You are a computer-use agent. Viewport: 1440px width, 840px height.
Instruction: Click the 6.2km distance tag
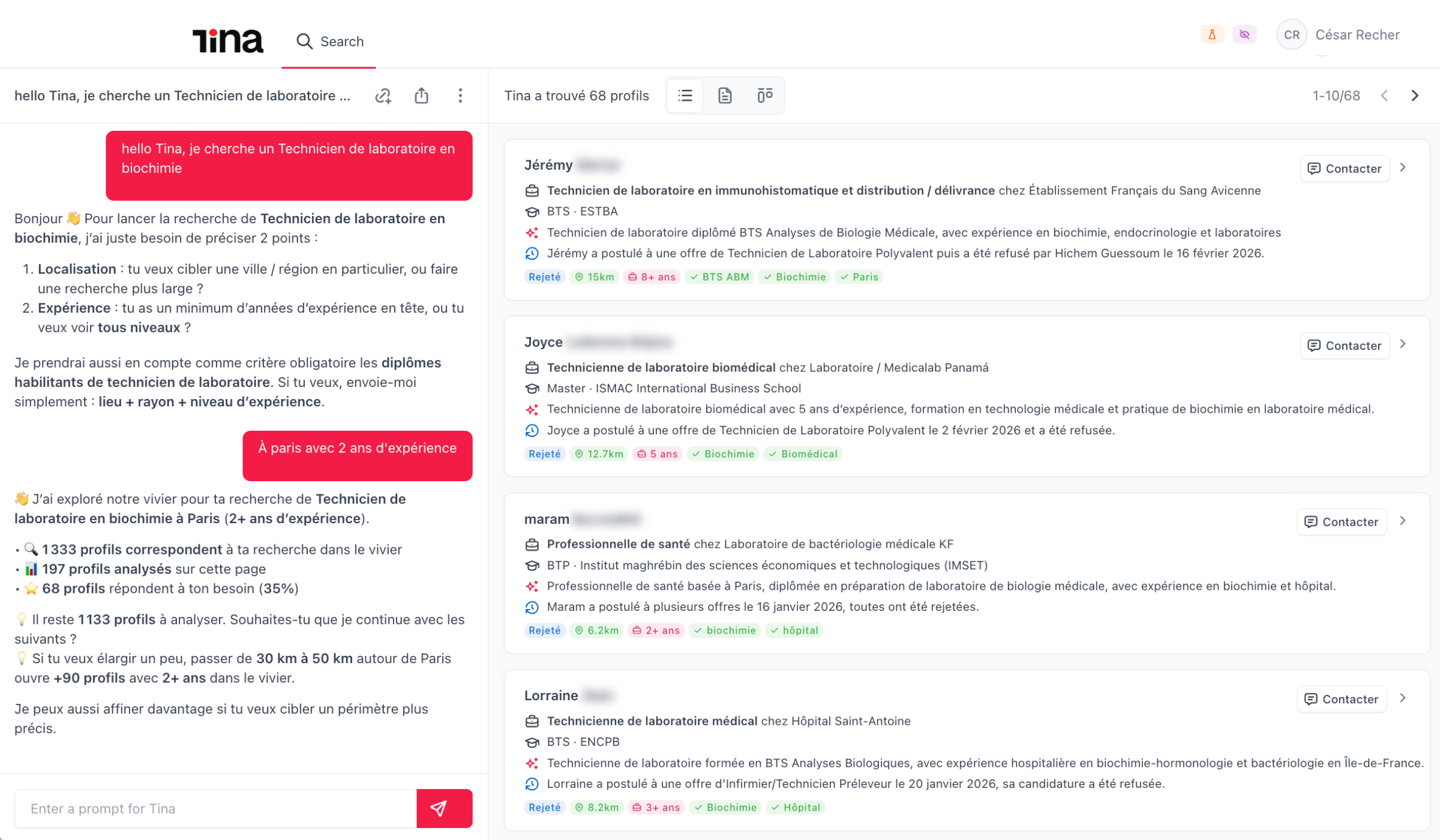pyautogui.click(x=596, y=630)
